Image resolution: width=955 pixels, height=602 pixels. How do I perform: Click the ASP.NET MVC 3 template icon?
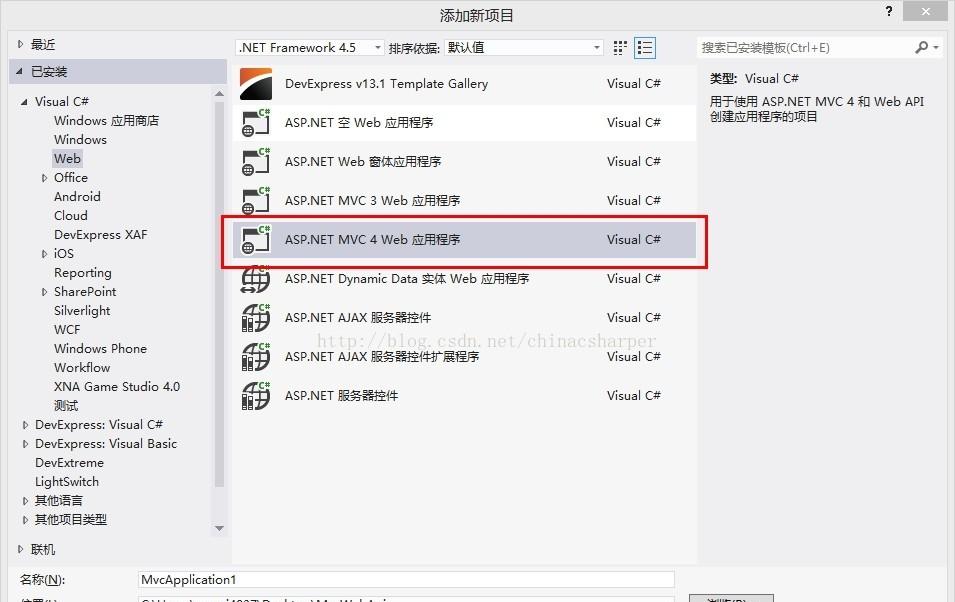(256, 200)
